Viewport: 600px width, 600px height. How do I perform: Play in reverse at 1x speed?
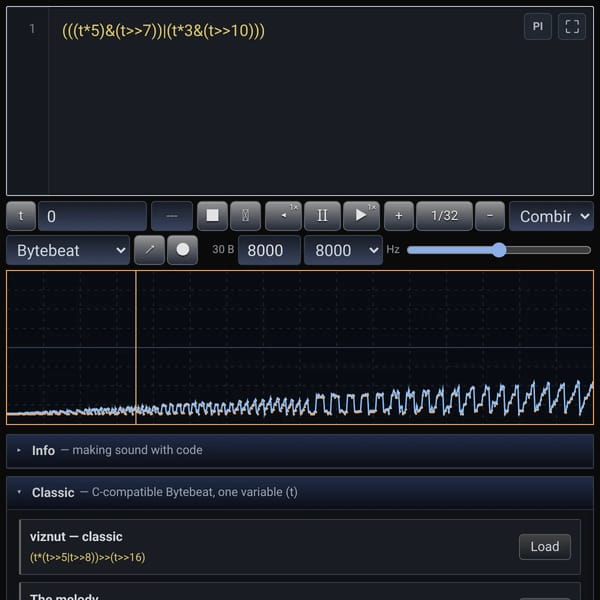tap(283, 216)
